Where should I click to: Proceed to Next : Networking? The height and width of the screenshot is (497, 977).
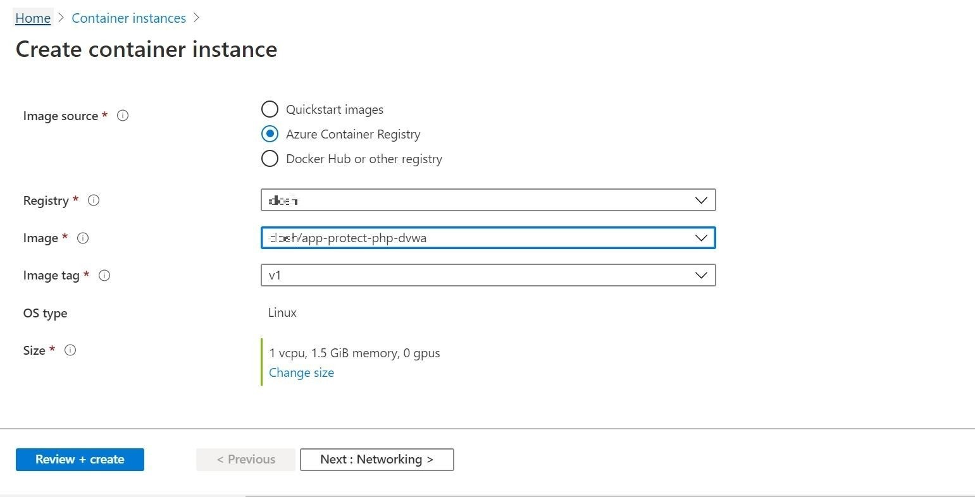coord(376,459)
